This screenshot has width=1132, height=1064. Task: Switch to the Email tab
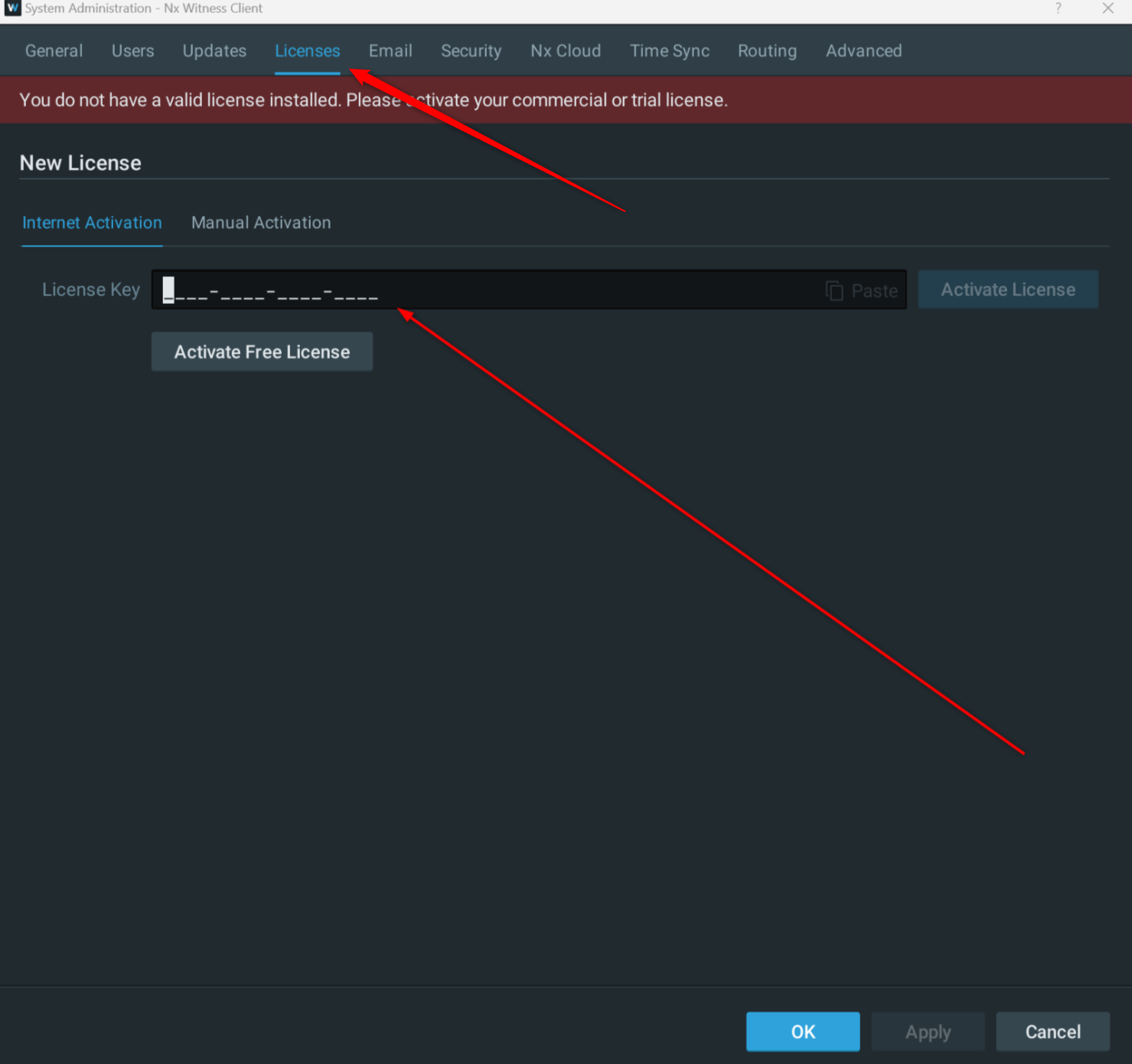(x=390, y=51)
